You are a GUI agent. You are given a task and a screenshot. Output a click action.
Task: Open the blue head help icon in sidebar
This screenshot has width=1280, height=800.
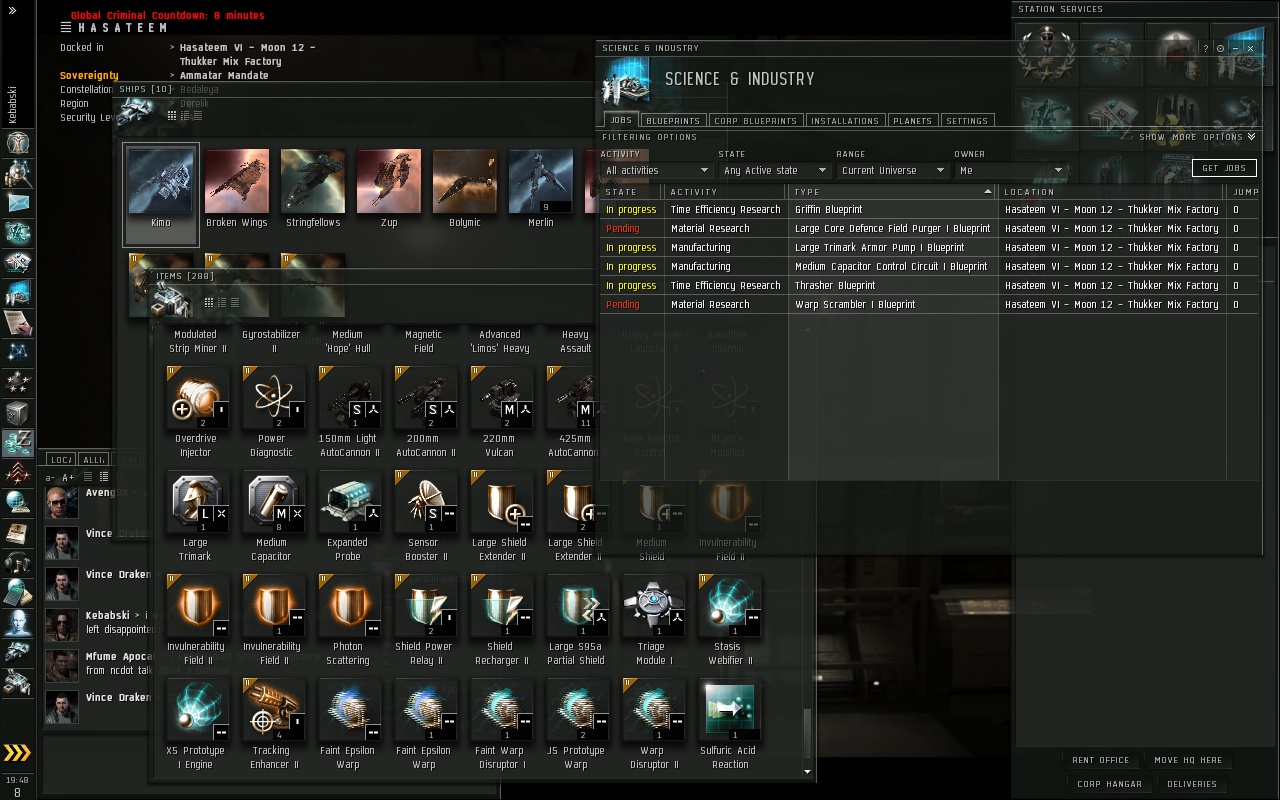(18, 623)
